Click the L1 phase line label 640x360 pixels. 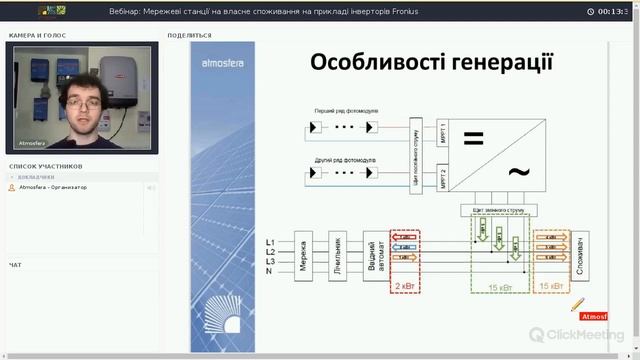point(270,242)
